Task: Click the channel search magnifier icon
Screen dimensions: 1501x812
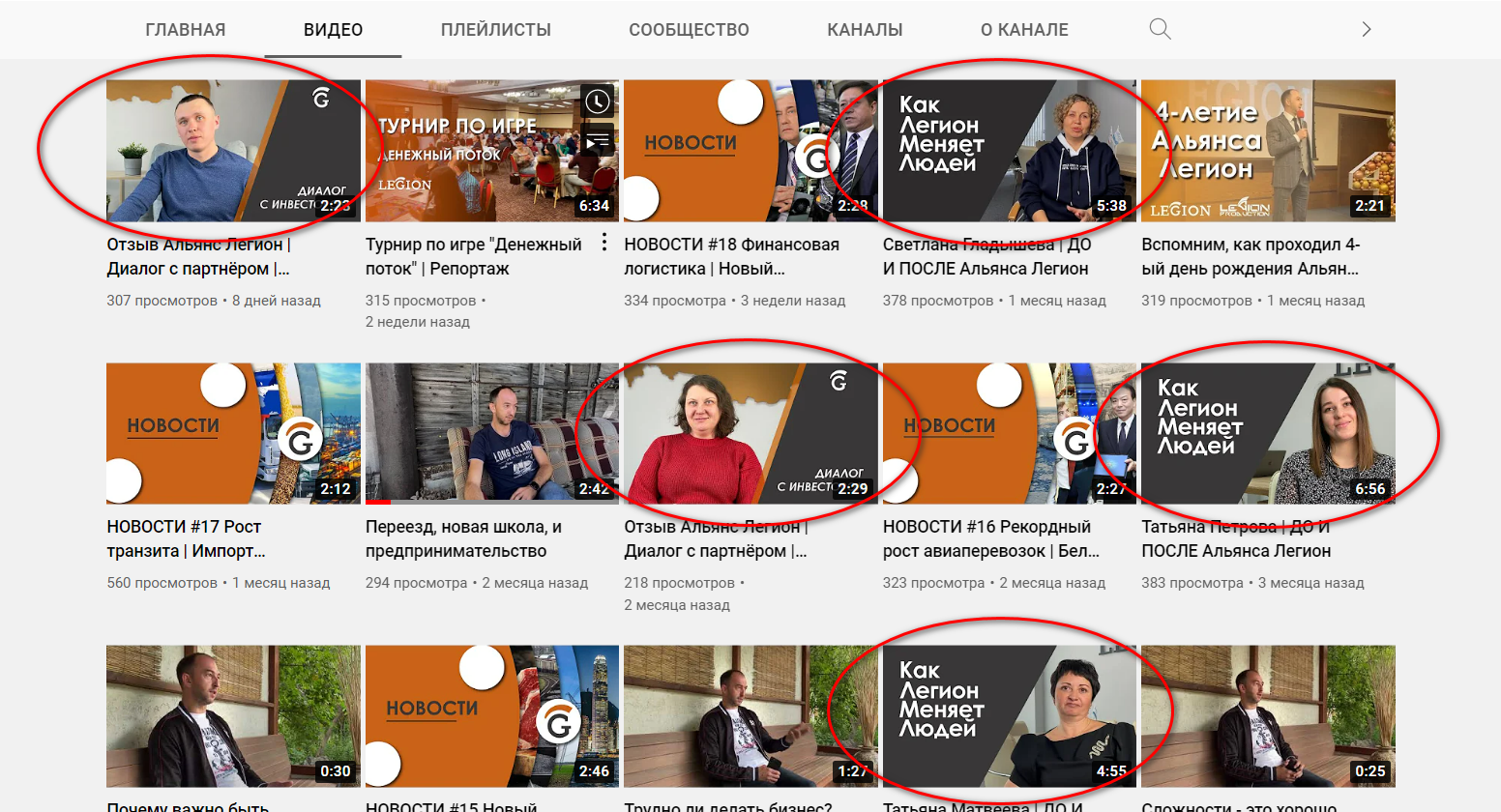Action: tap(1160, 29)
